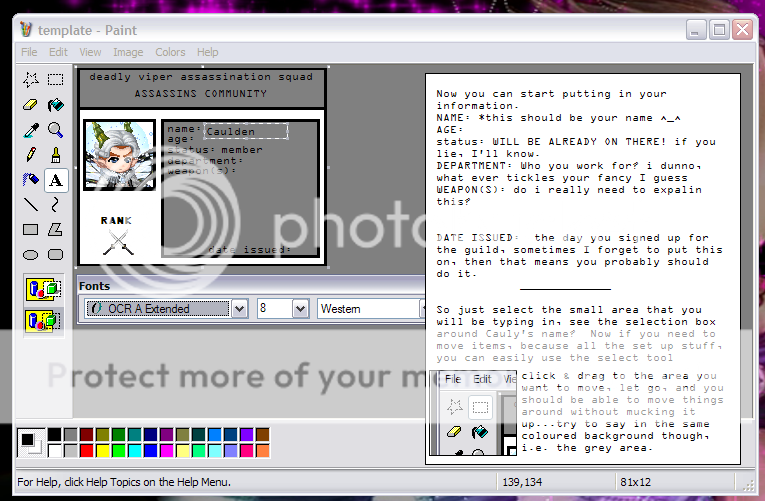This screenshot has width=765, height=501.
Task: Select the Free-Form Select tool
Action: pos(31,80)
